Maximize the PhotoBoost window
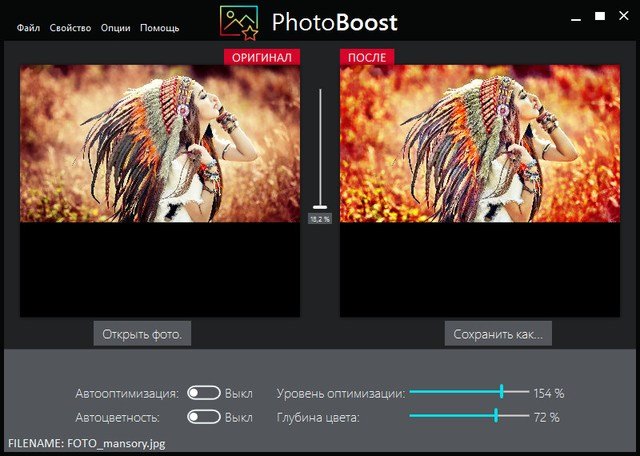 click(600, 17)
